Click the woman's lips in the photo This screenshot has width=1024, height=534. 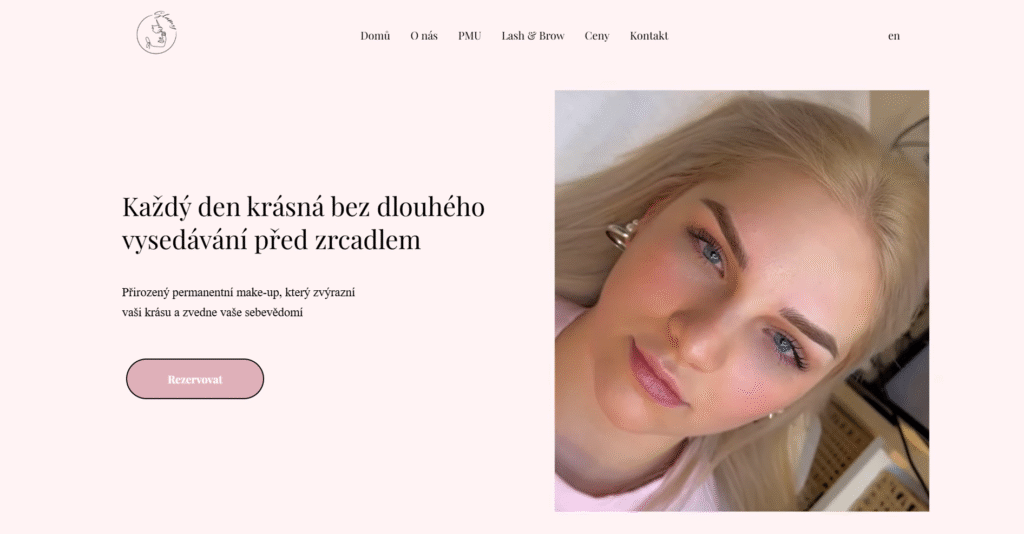[x=656, y=372]
